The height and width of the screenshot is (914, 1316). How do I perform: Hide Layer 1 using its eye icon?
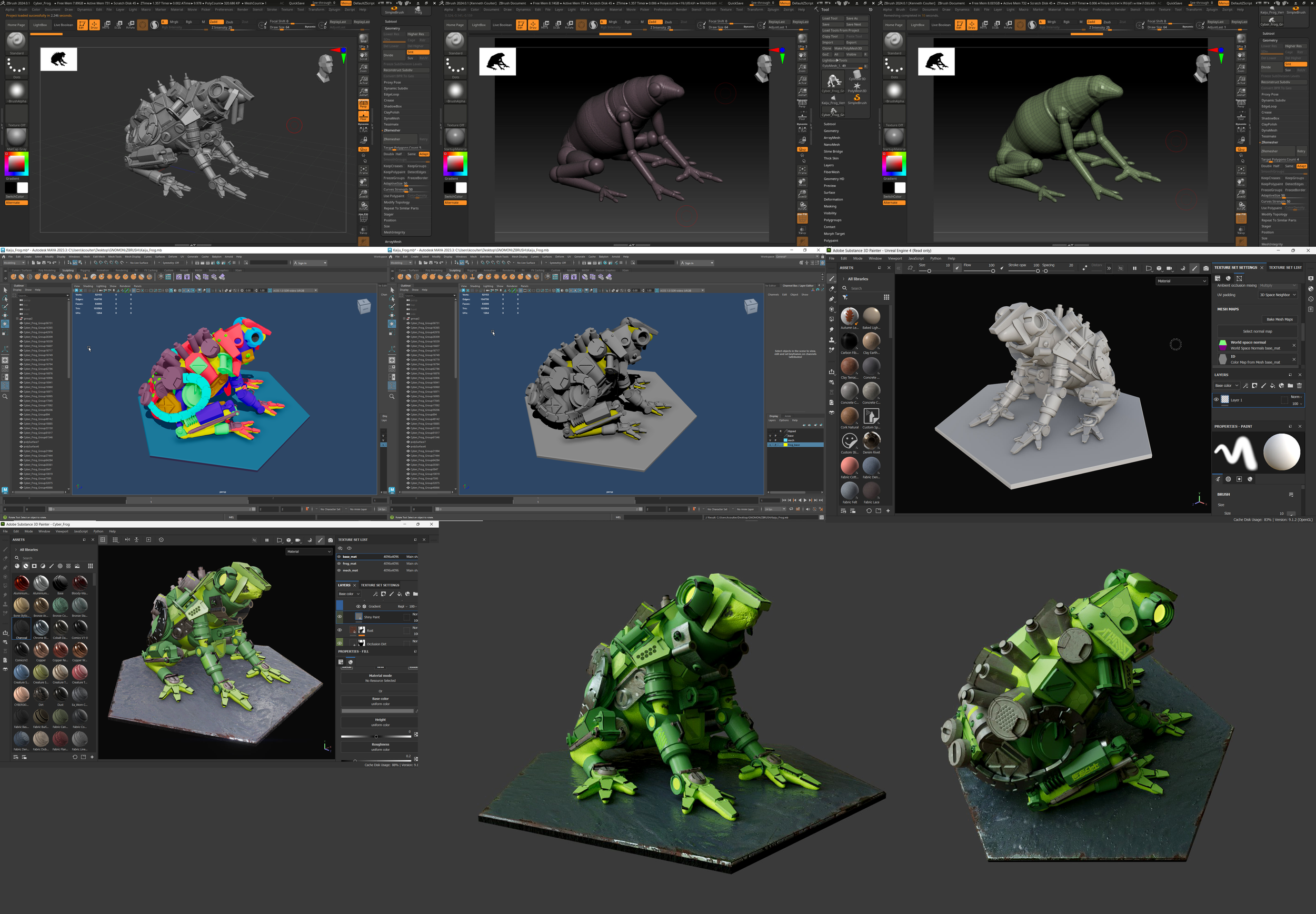tap(1217, 400)
